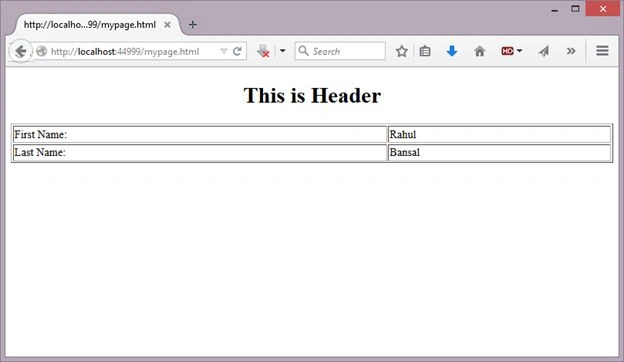The height and width of the screenshot is (362, 624).
Task: Open the URL history dropdown arrow
Action: tap(224, 51)
